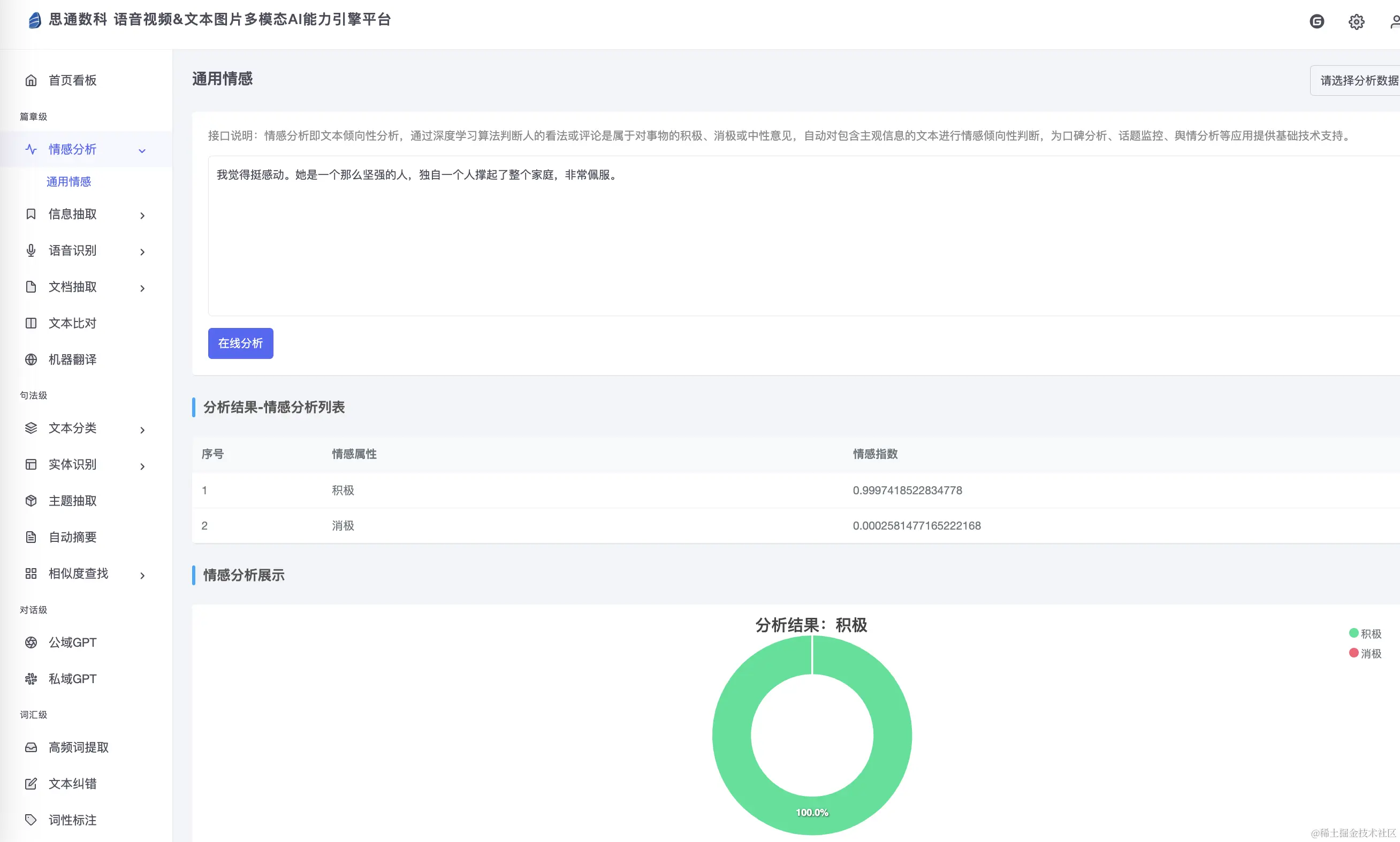Select the 通用情感 submenu item

[69, 181]
